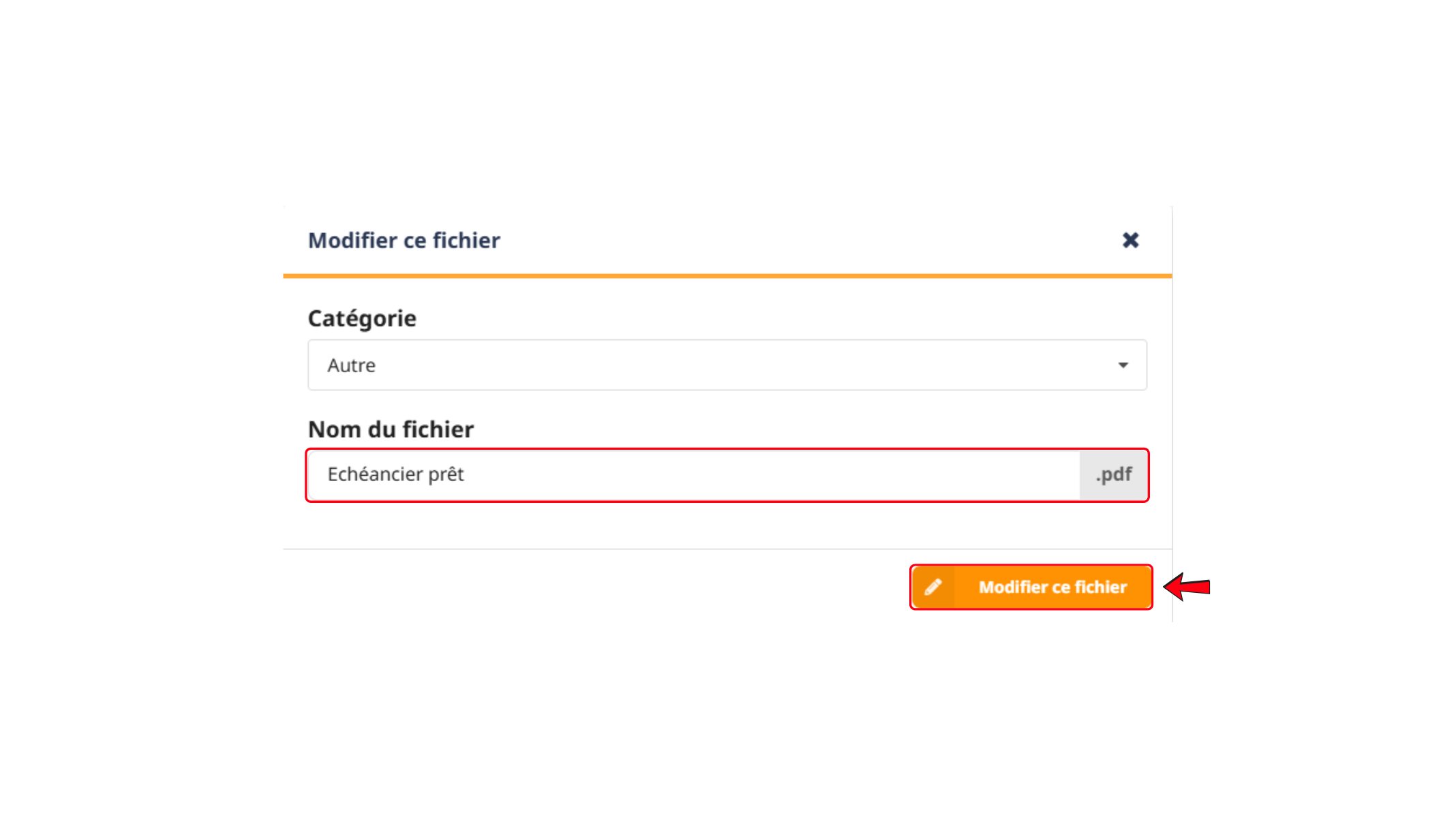
Task: Dismiss the dialog using the X icon
Action: tap(1130, 240)
